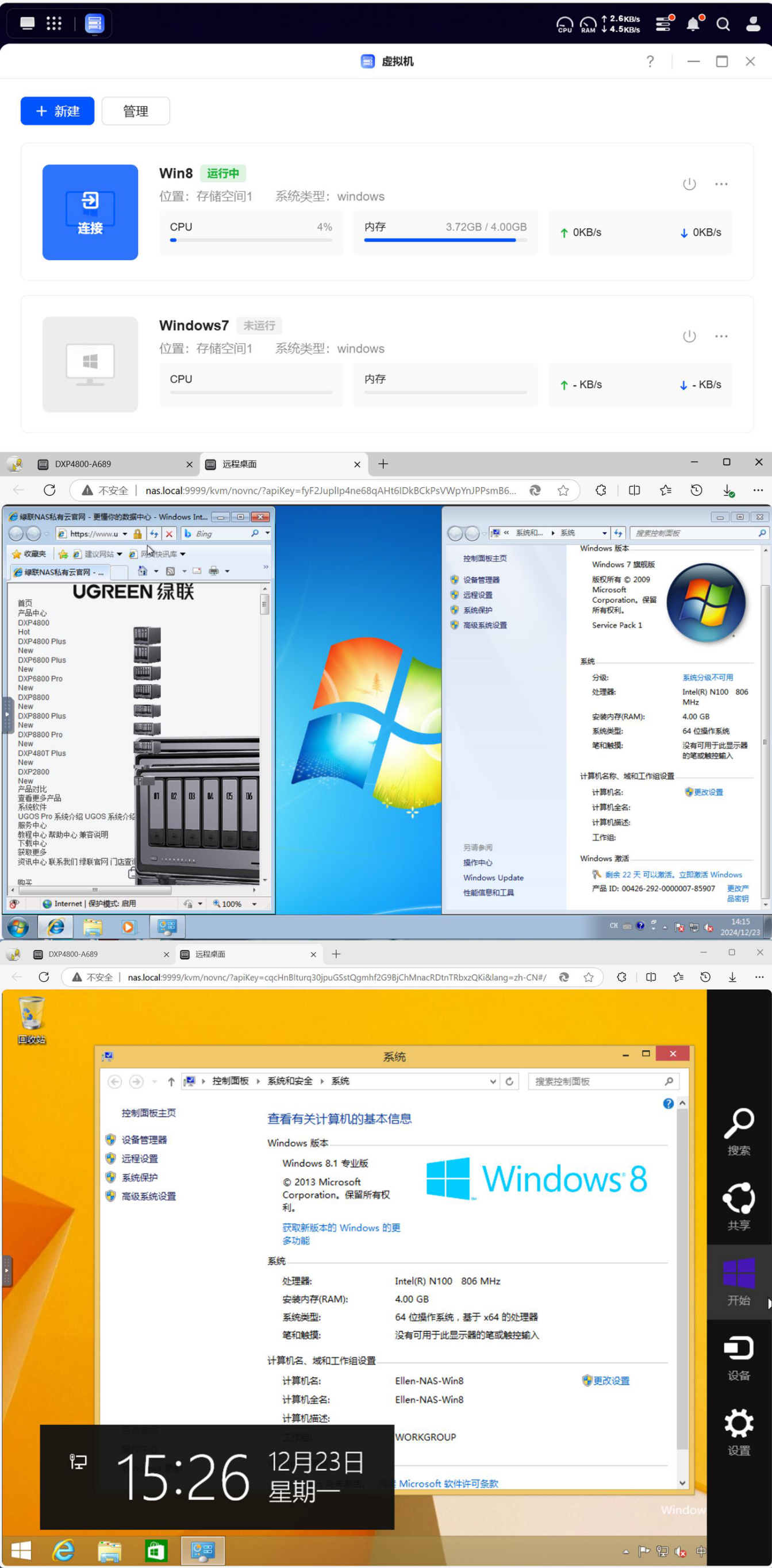
Task: Refresh the page in Windows 8 browser
Action: (x=44, y=977)
